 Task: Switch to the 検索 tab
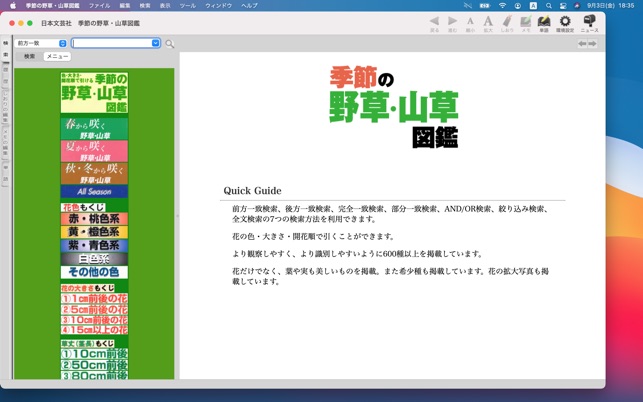[30, 57]
